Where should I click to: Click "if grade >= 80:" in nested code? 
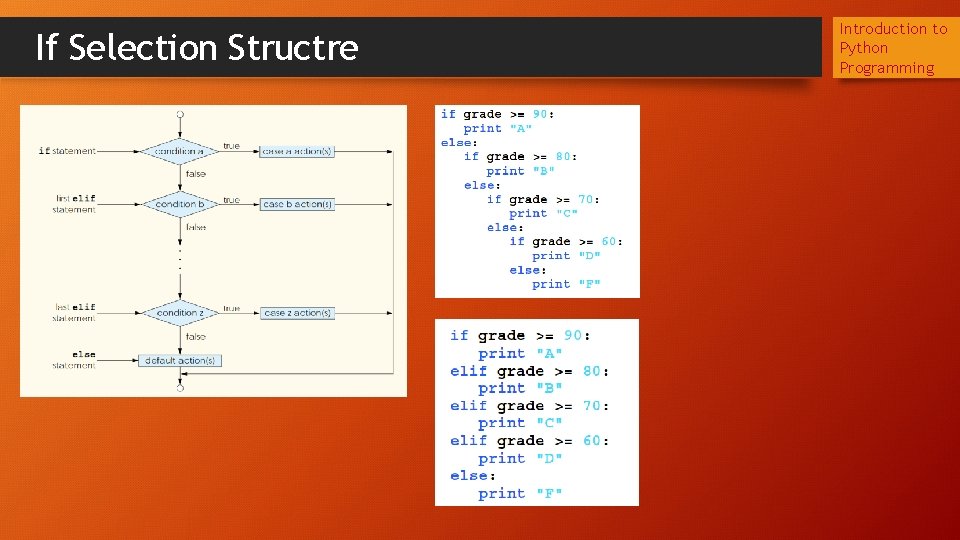tap(520, 157)
